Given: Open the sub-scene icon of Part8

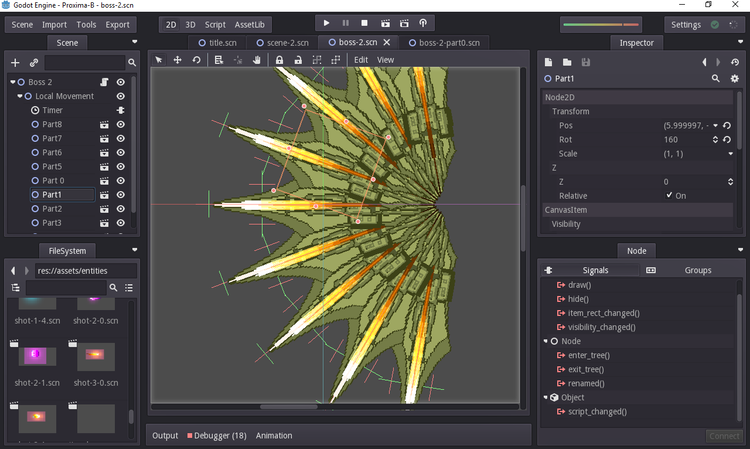Looking at the screenshot, I should coord(104,124).
